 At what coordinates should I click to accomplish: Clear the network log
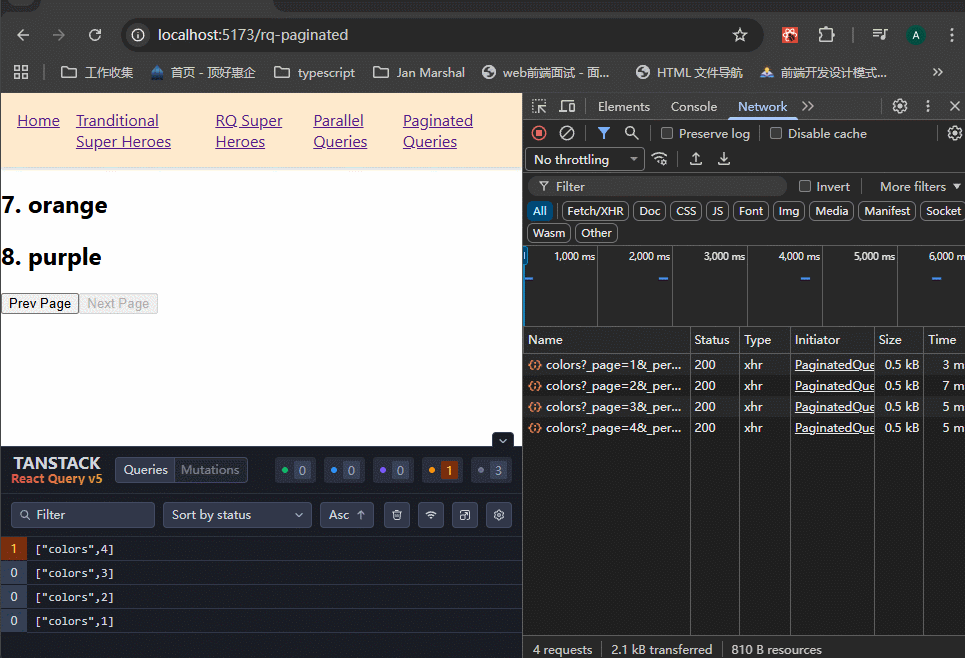pyautogui.click(x=567, y=133)
